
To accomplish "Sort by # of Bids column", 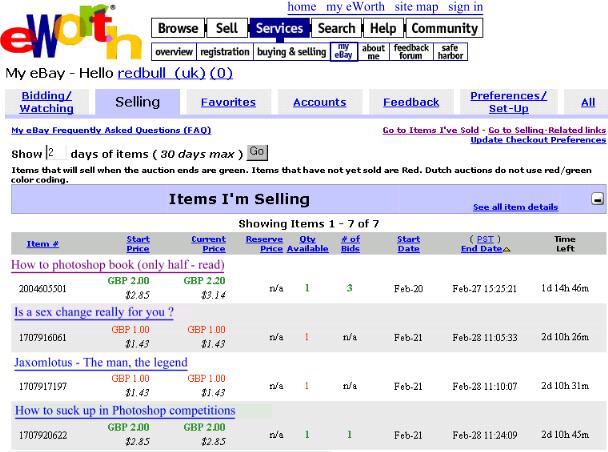I will [351, 244].
